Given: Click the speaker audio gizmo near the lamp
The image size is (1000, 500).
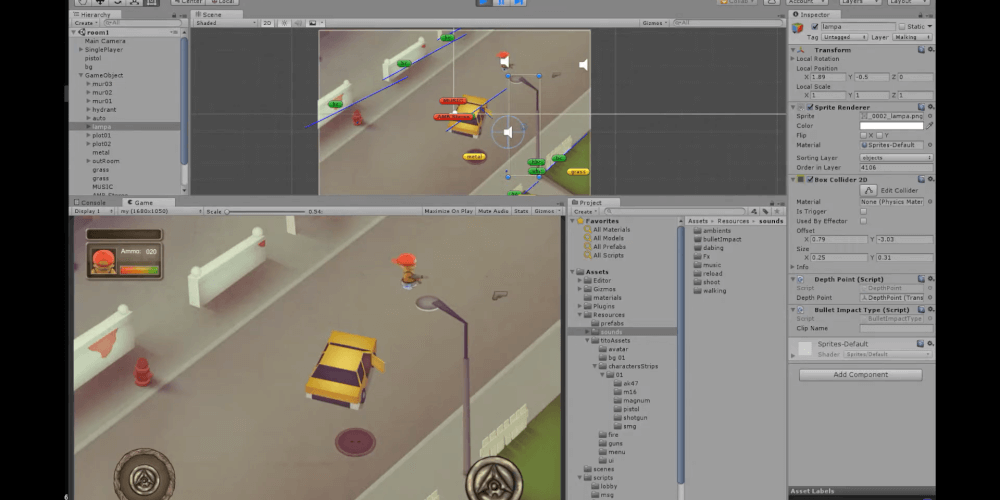Looking at the screenshot, I should point(508,132).
